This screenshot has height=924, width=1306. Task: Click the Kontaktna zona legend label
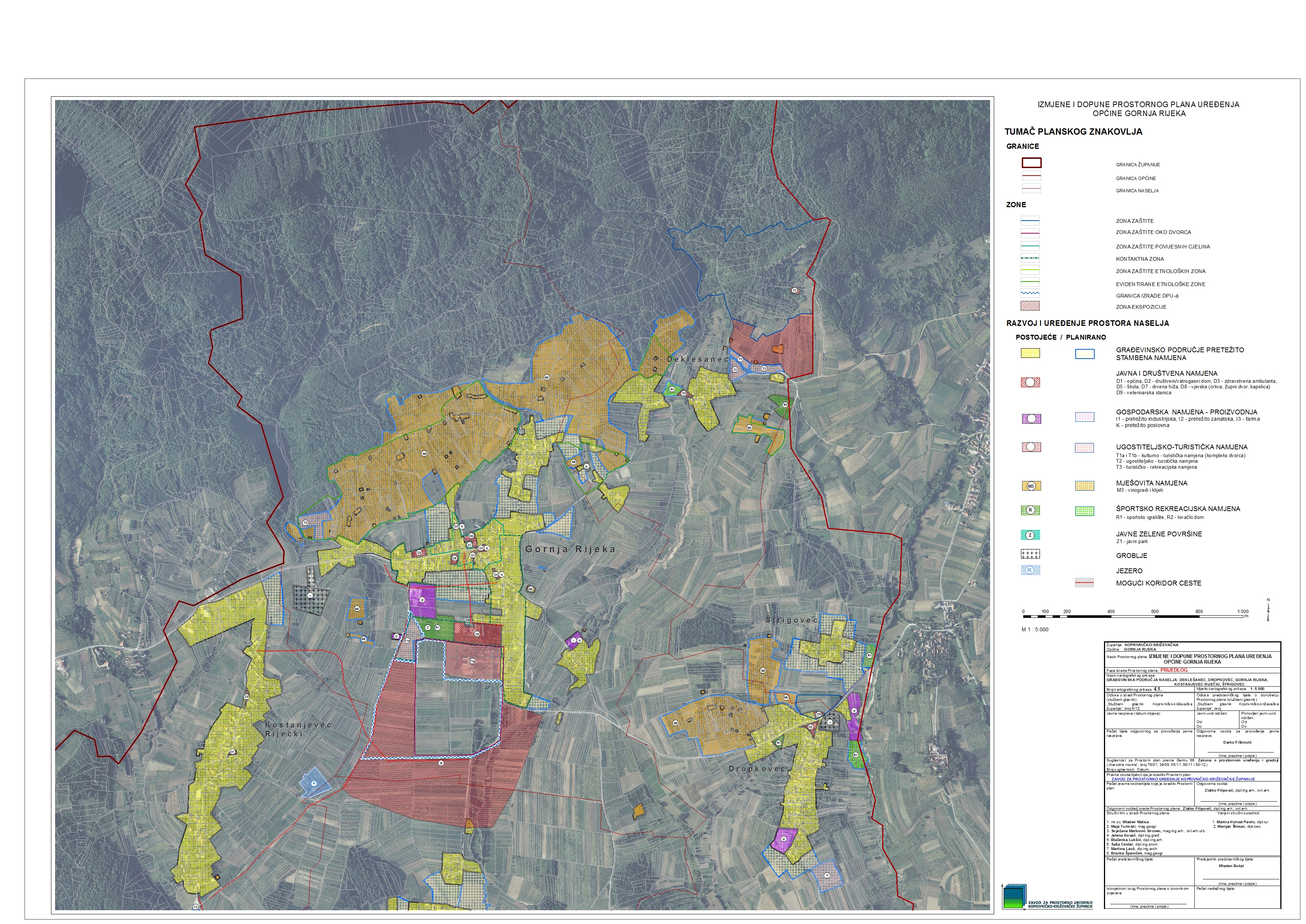click(x=1140, y=259)
